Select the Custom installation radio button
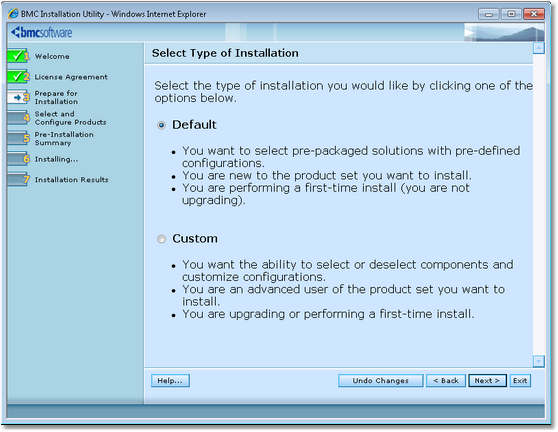558x432 pixels. (x=162, y=239)
